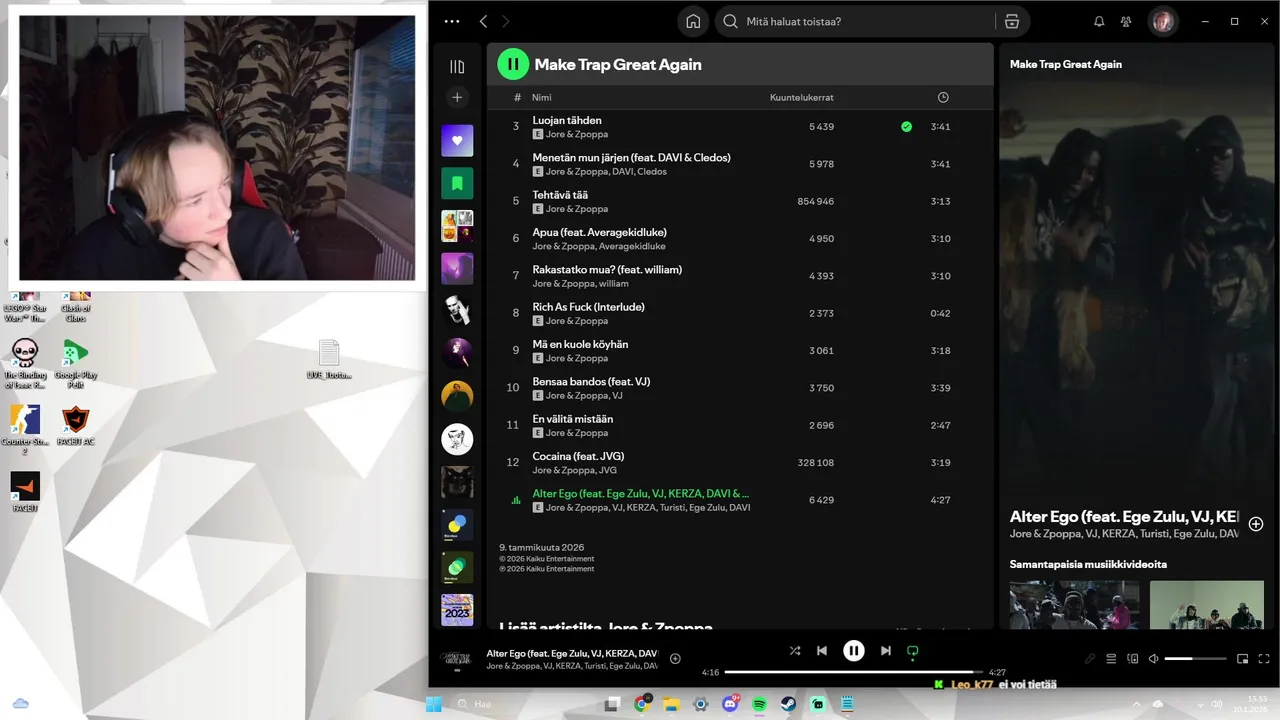Open the miniplayer

(x=1243, y=659)
